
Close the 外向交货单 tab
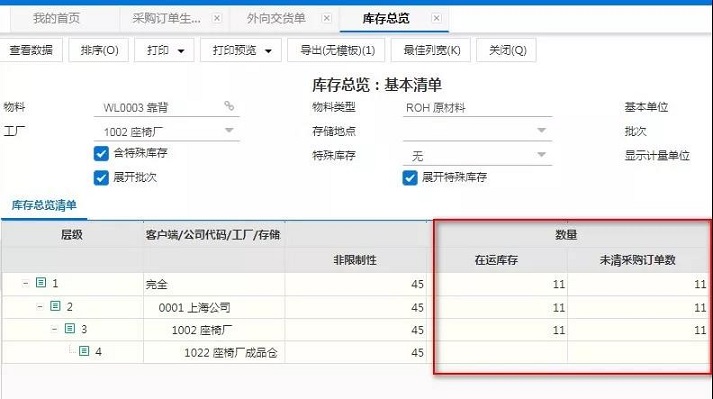point(326,18)
